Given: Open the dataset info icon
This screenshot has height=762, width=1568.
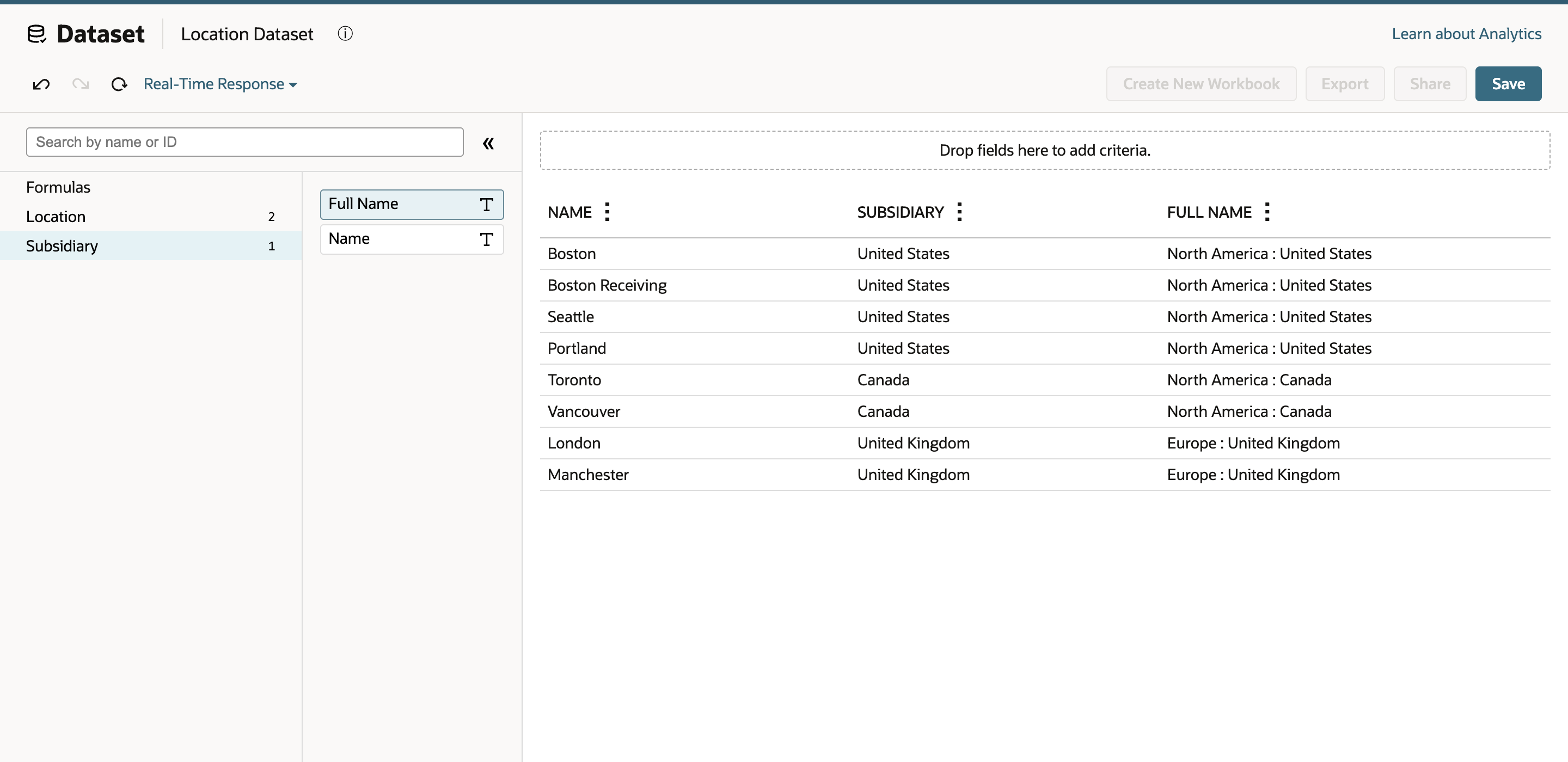Looking at the screenshot, I should 345,34.
